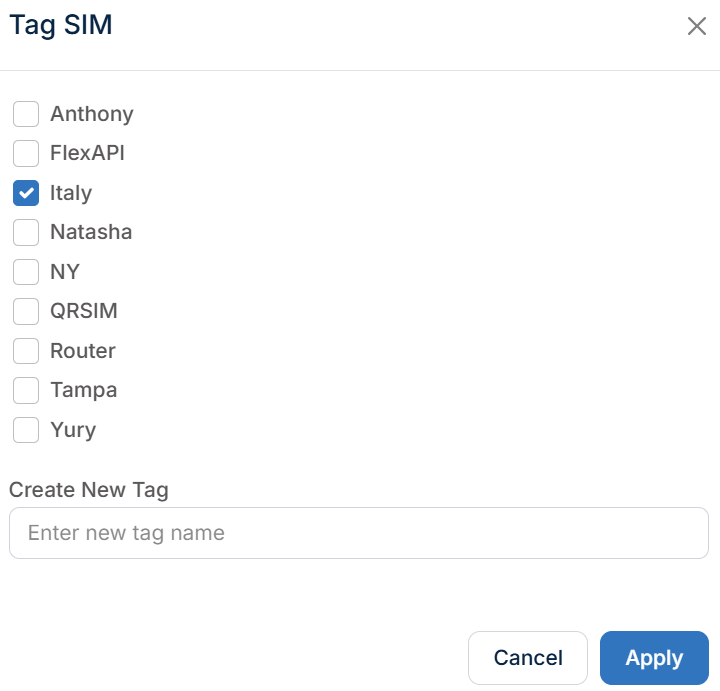Click the 'Router' label text

point(83,350)
